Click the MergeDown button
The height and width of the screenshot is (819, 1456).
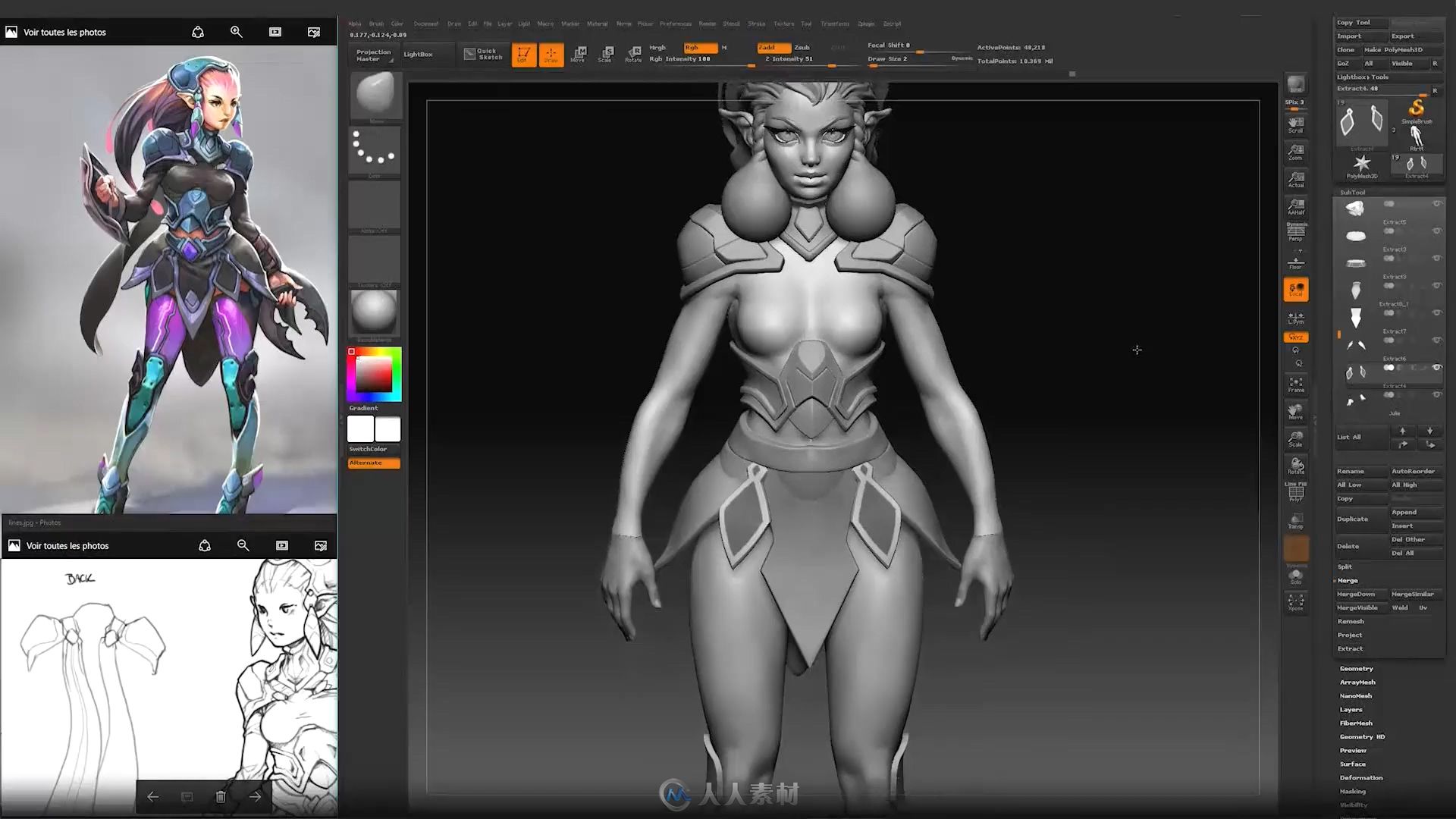coord(1361,595)
